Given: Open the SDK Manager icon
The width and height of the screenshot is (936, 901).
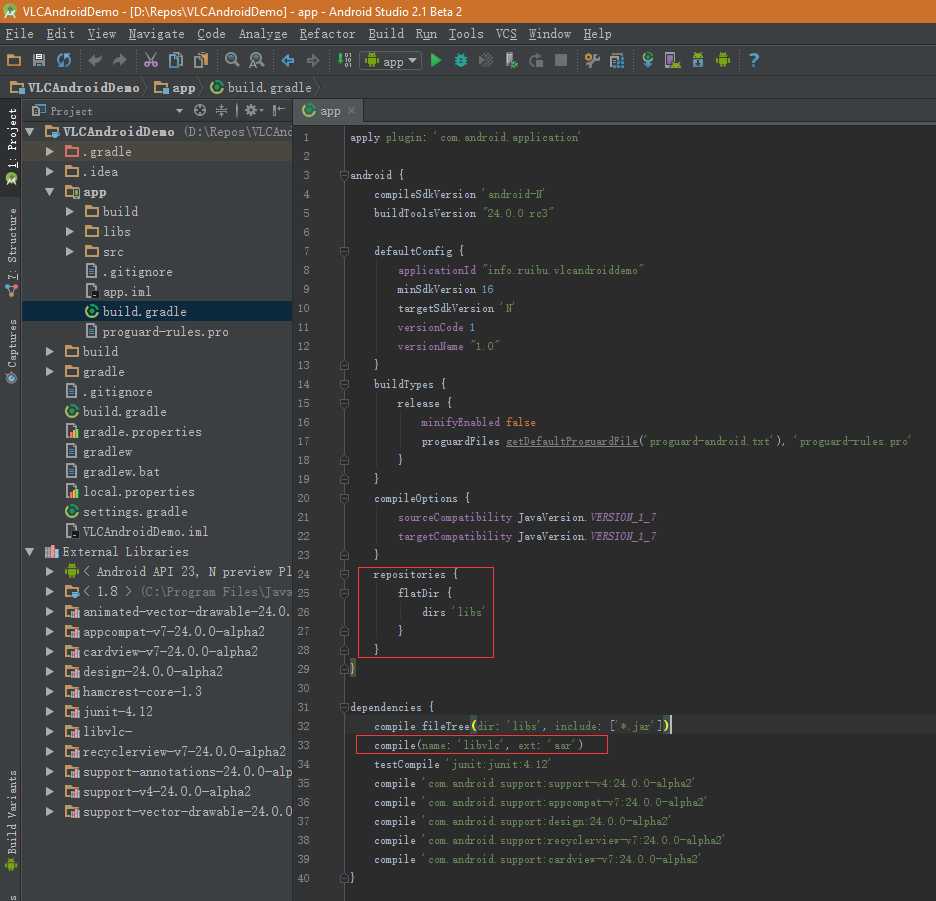Looking at the screenshot, I should (x=698, y=60).
